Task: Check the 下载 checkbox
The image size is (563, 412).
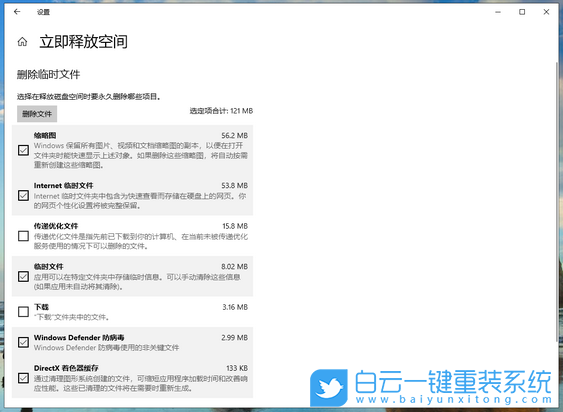Action: tap(23, 311)
